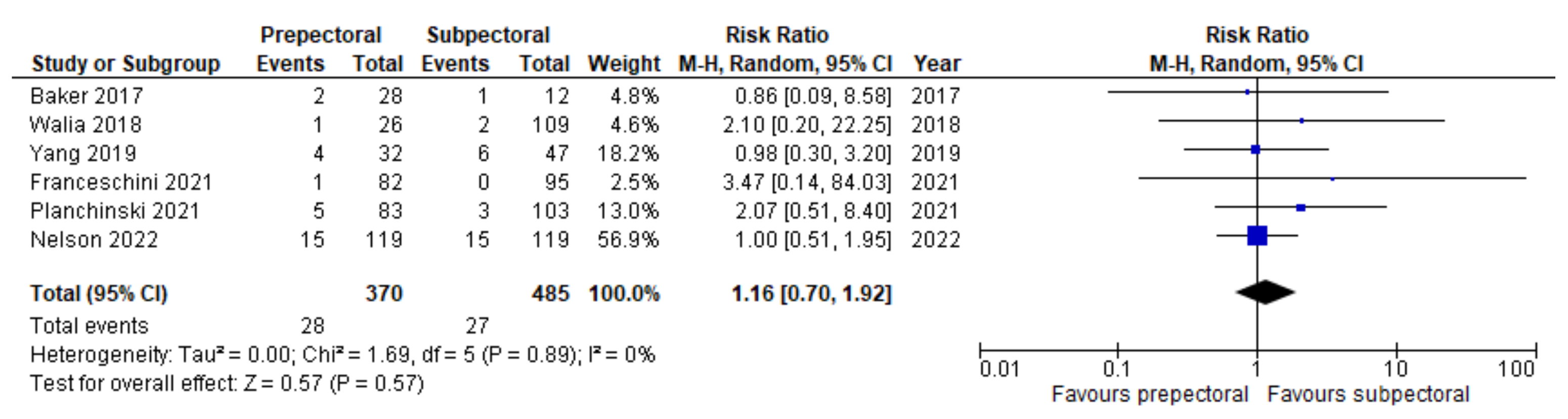Click the Yang 2019 study name

pos(83,153)
